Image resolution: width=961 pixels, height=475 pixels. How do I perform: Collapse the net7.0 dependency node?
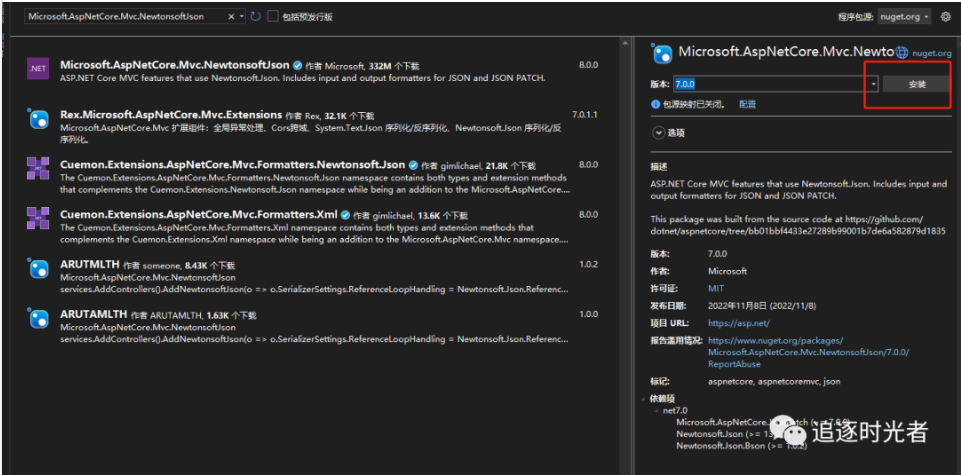[x=655, y=411]
